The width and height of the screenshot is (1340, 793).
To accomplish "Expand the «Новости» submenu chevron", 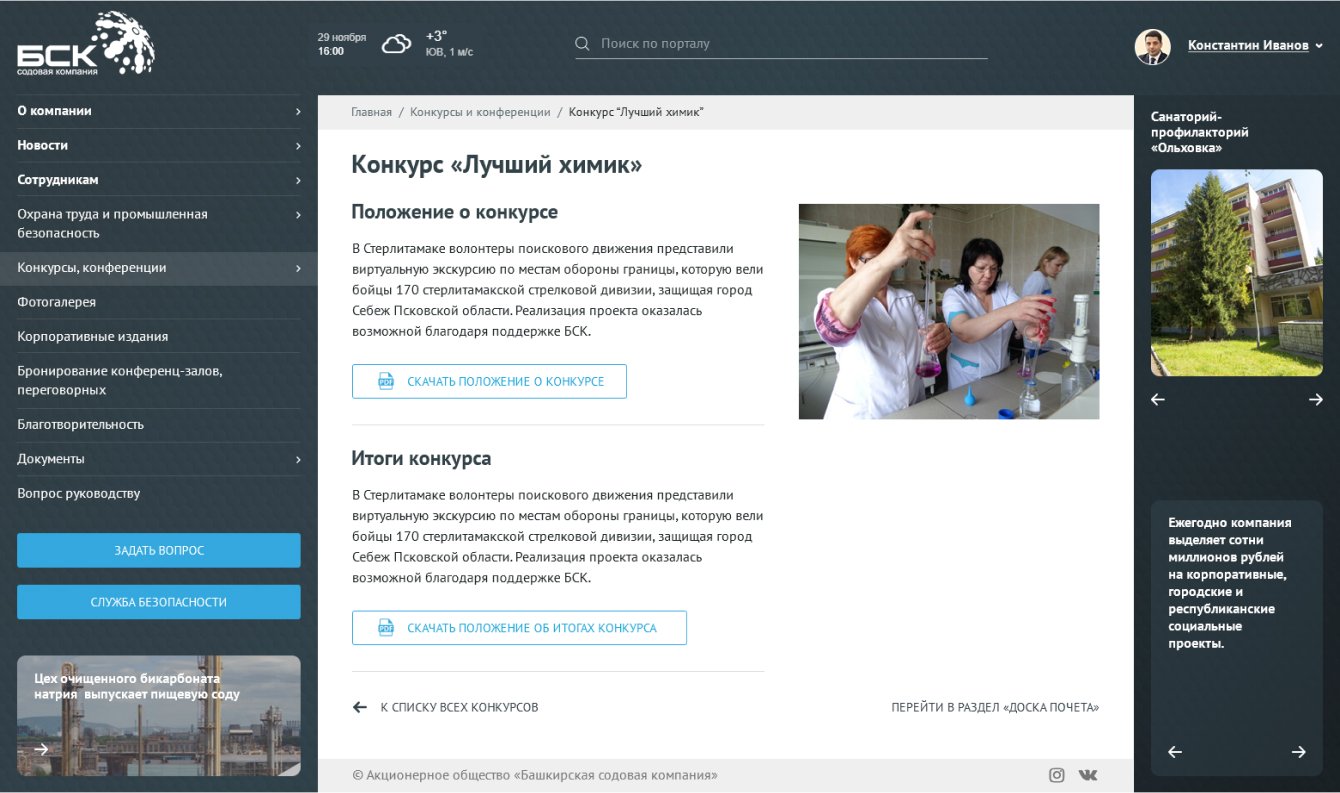I will pyautogui.click(x=298, y=146).
